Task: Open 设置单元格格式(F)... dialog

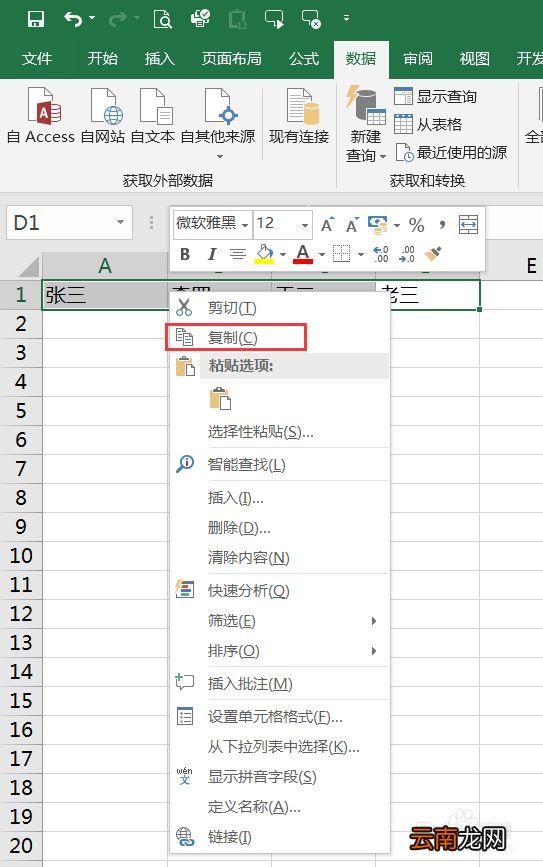Action: (279, 717)
